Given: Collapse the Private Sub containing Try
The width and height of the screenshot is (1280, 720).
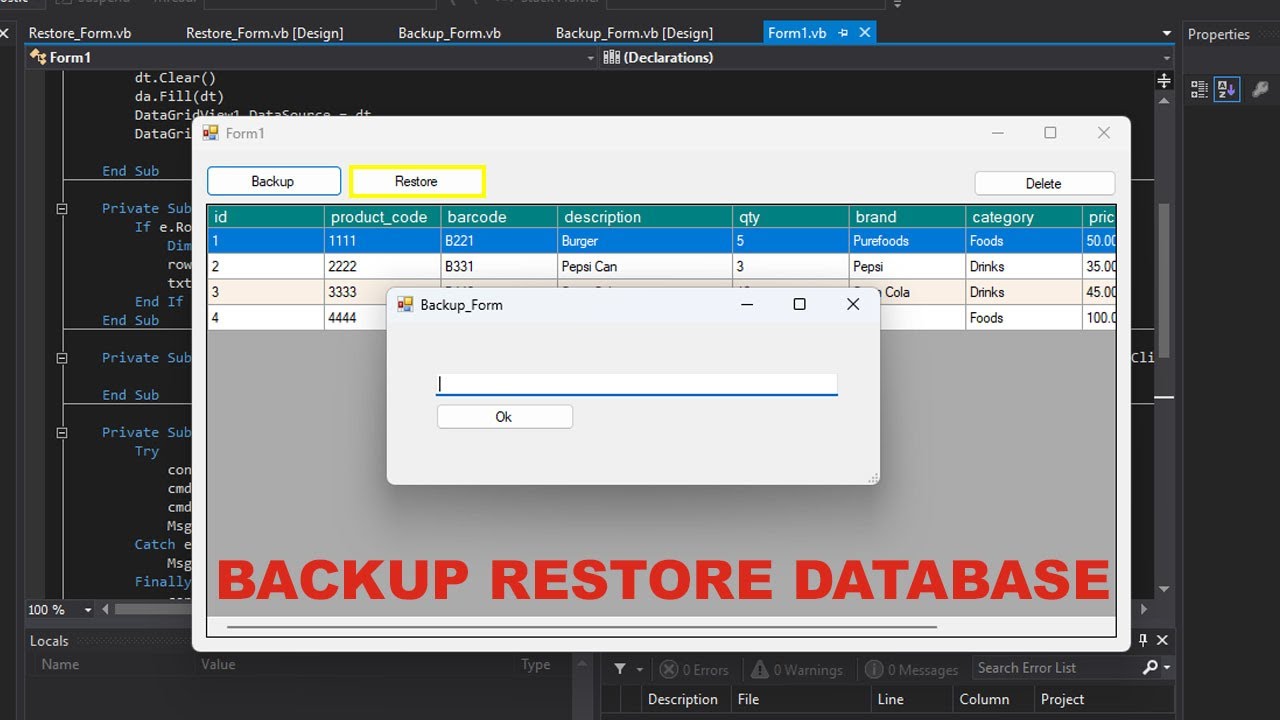Looking at the screenshot, I should [62, 433].
